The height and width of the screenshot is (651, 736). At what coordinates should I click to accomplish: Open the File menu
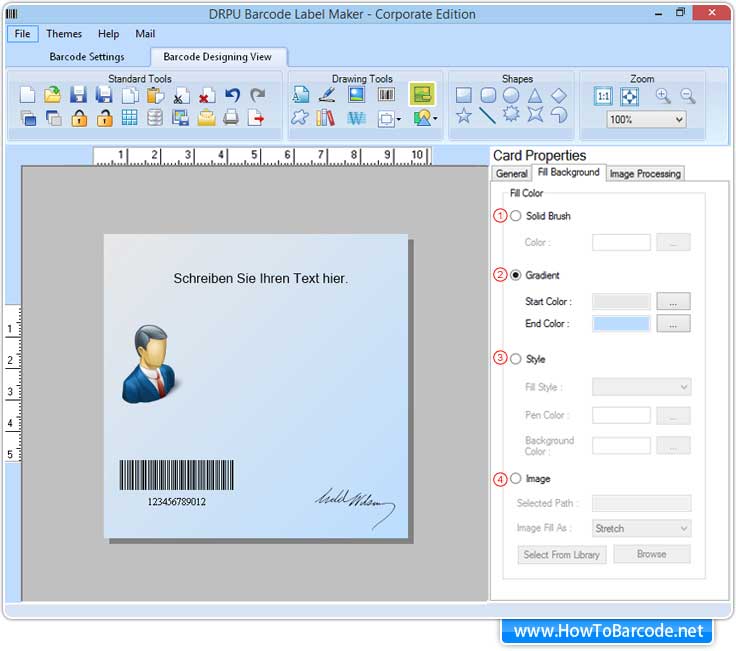pos(22,34)
